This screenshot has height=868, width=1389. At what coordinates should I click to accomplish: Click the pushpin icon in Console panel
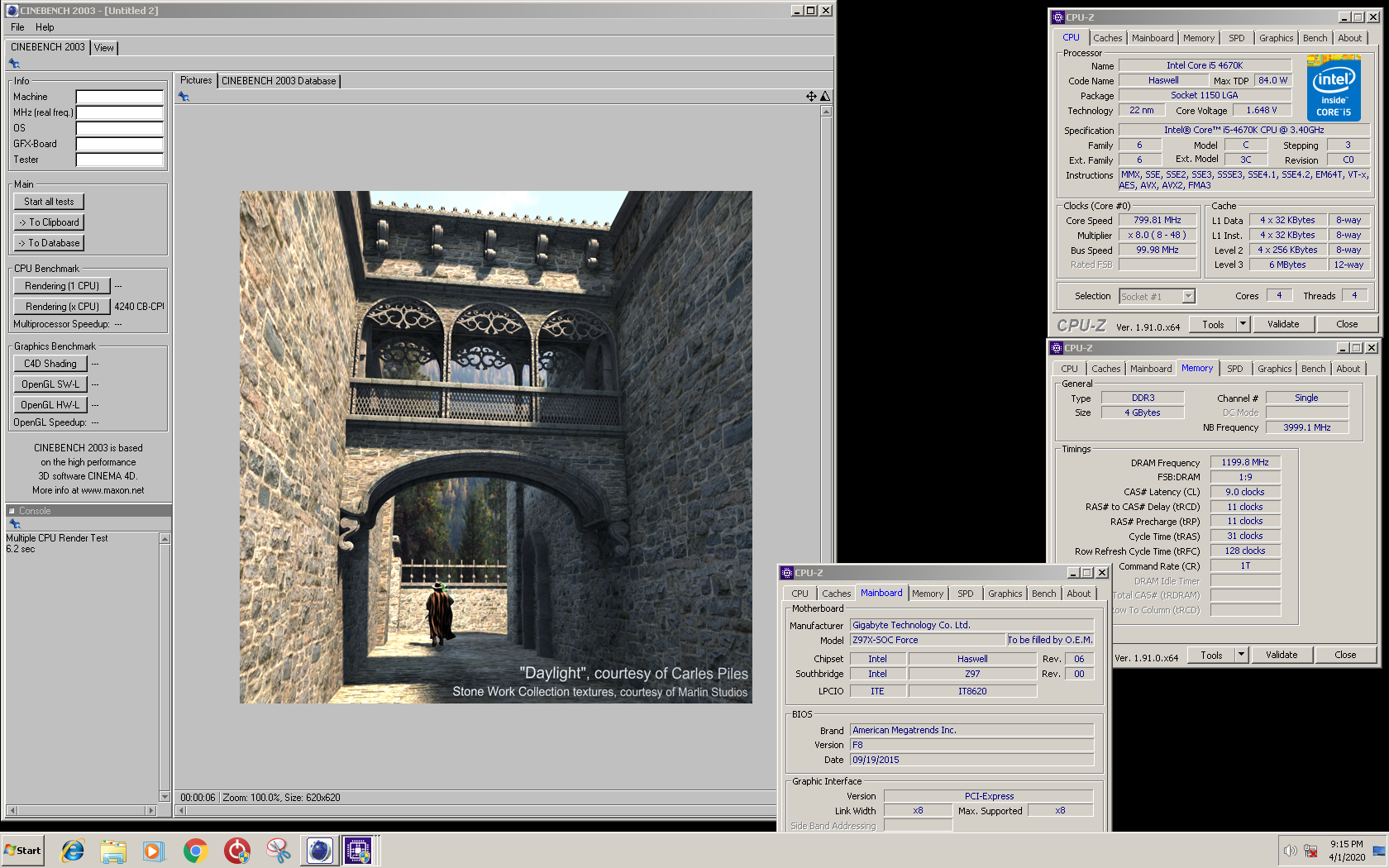click(14, 524)
